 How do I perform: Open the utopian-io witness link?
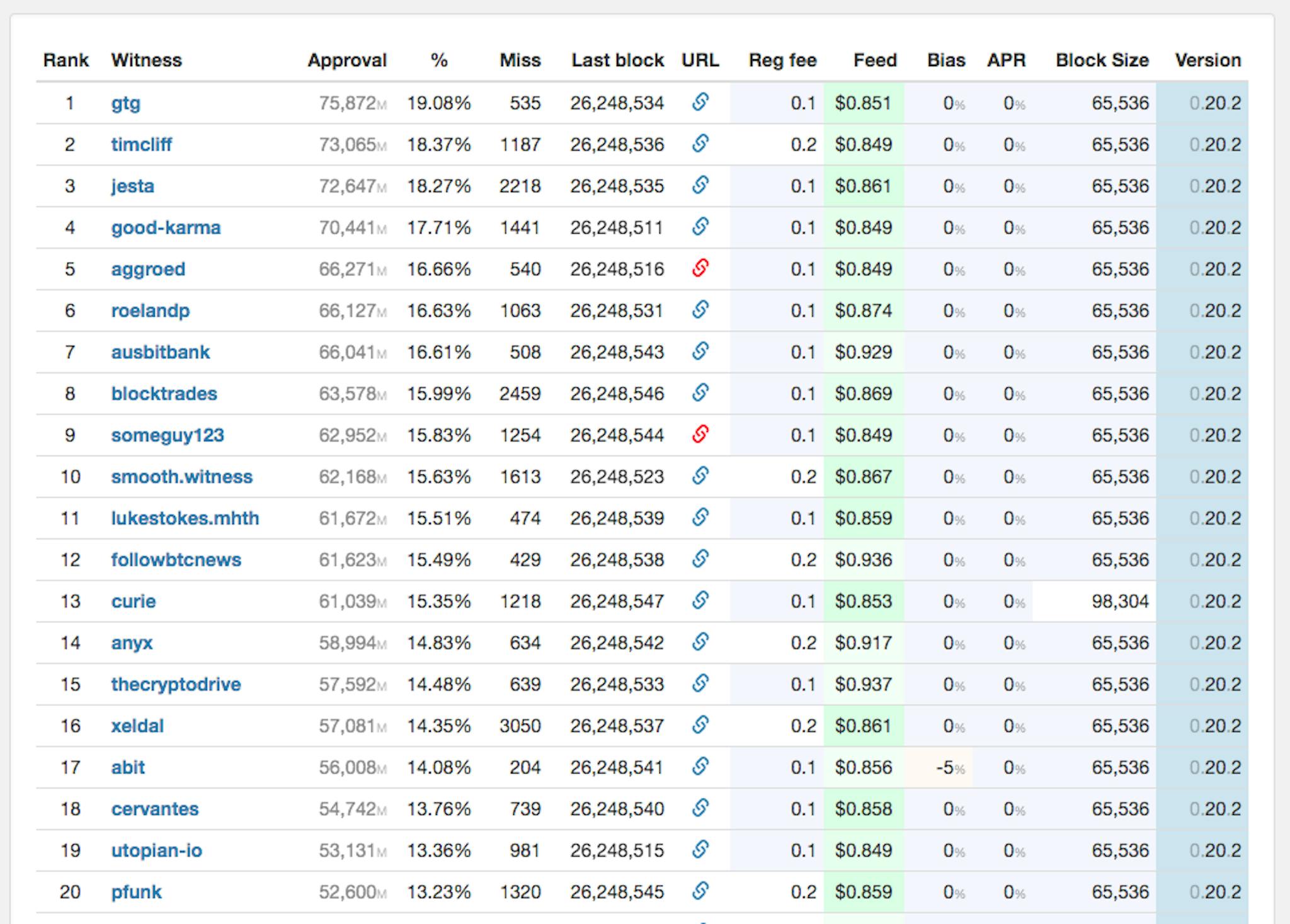pyautogui.click(x=156, y=851)
